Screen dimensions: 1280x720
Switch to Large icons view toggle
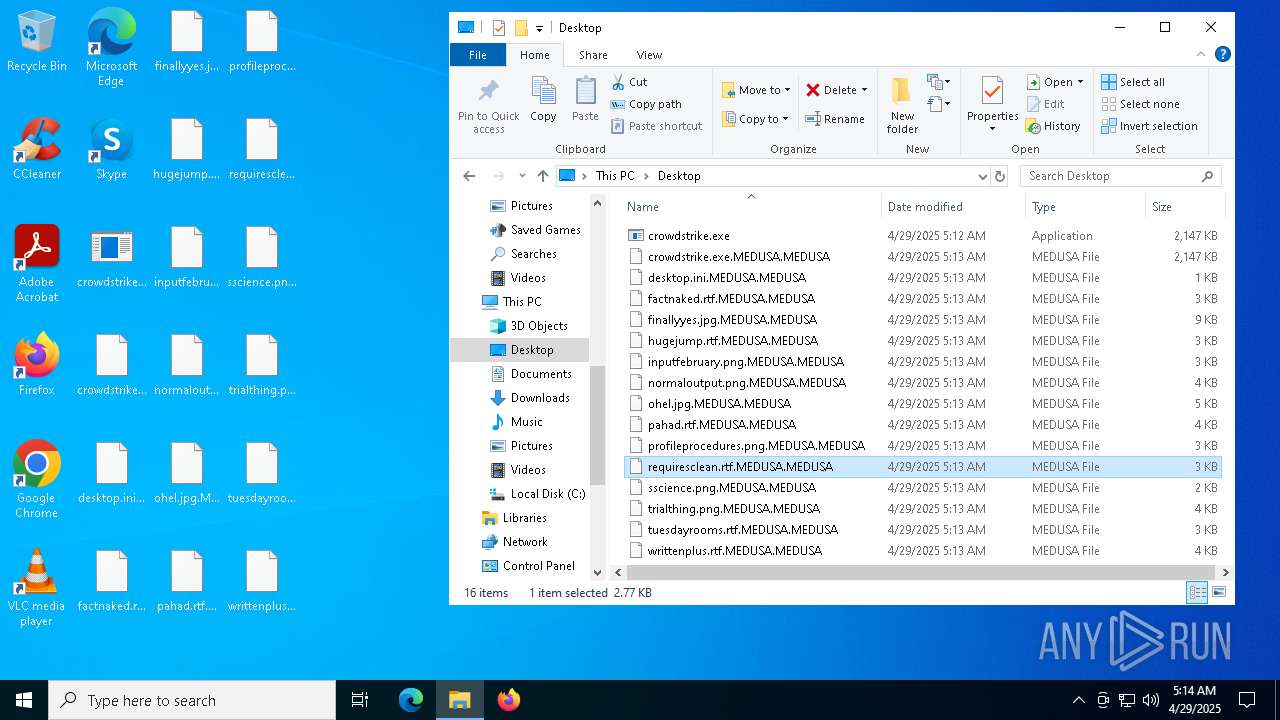(x=1219, y=593)
